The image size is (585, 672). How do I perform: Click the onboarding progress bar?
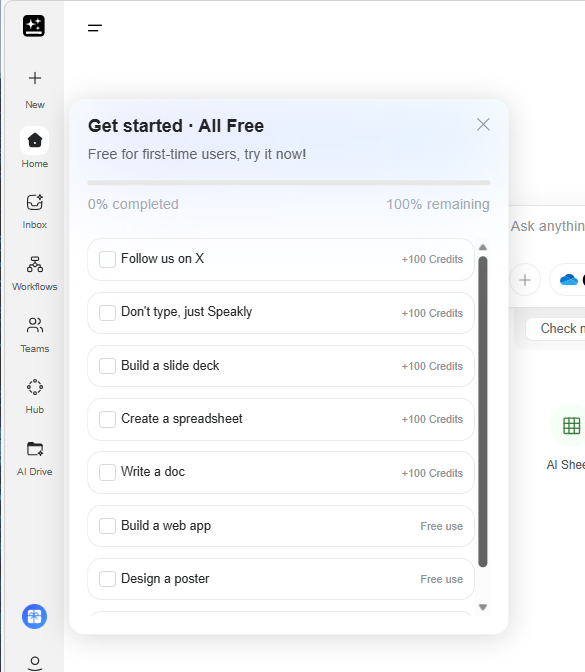[x=289, y=183]
